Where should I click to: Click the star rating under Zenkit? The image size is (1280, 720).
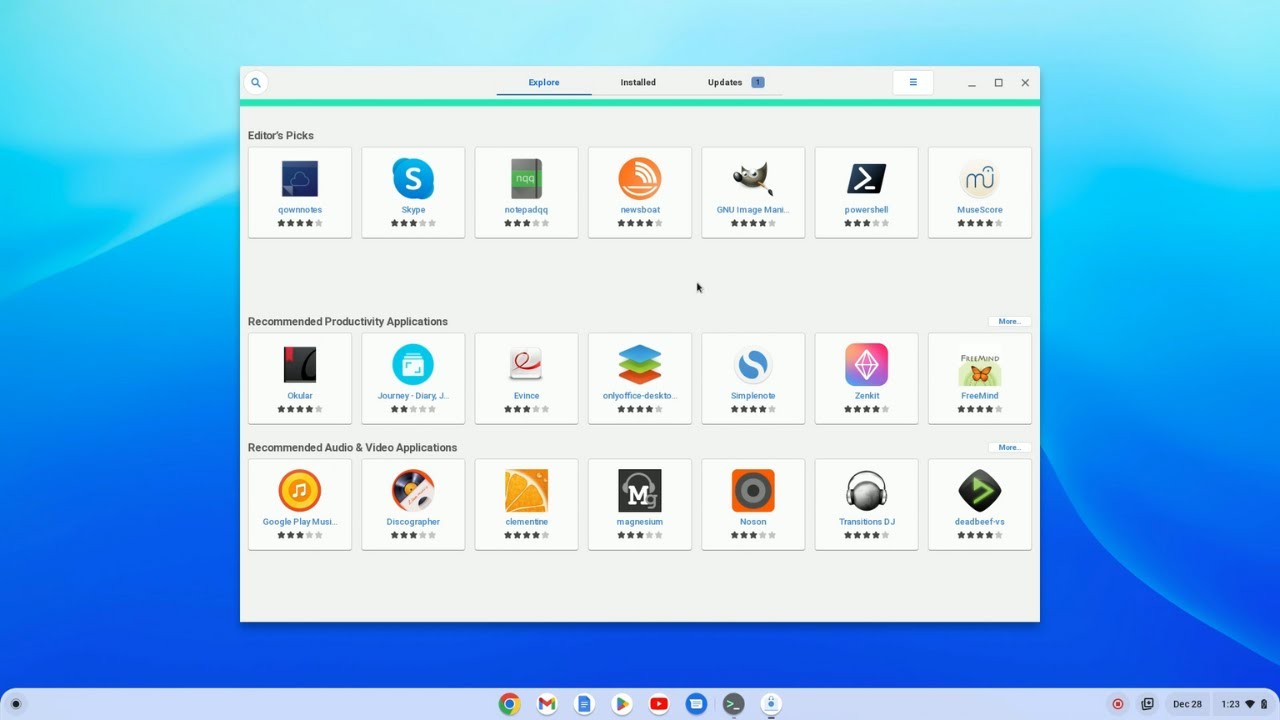(866, 409)
